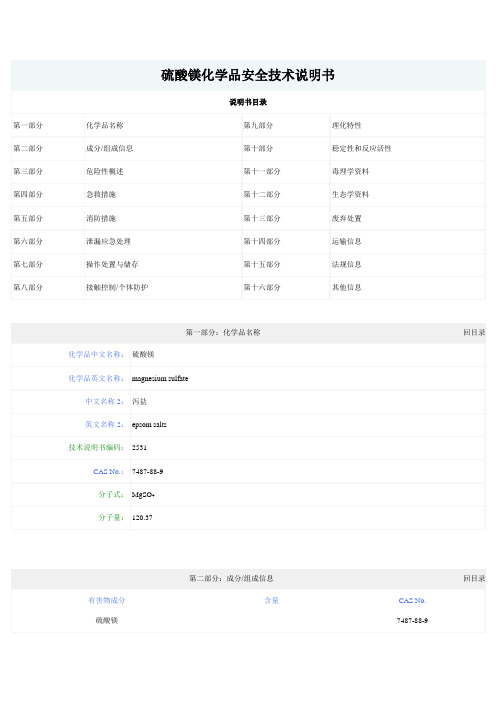Select 第九部分 in the contents table
This screenshot has height=702, width=496.
point(258,125)
